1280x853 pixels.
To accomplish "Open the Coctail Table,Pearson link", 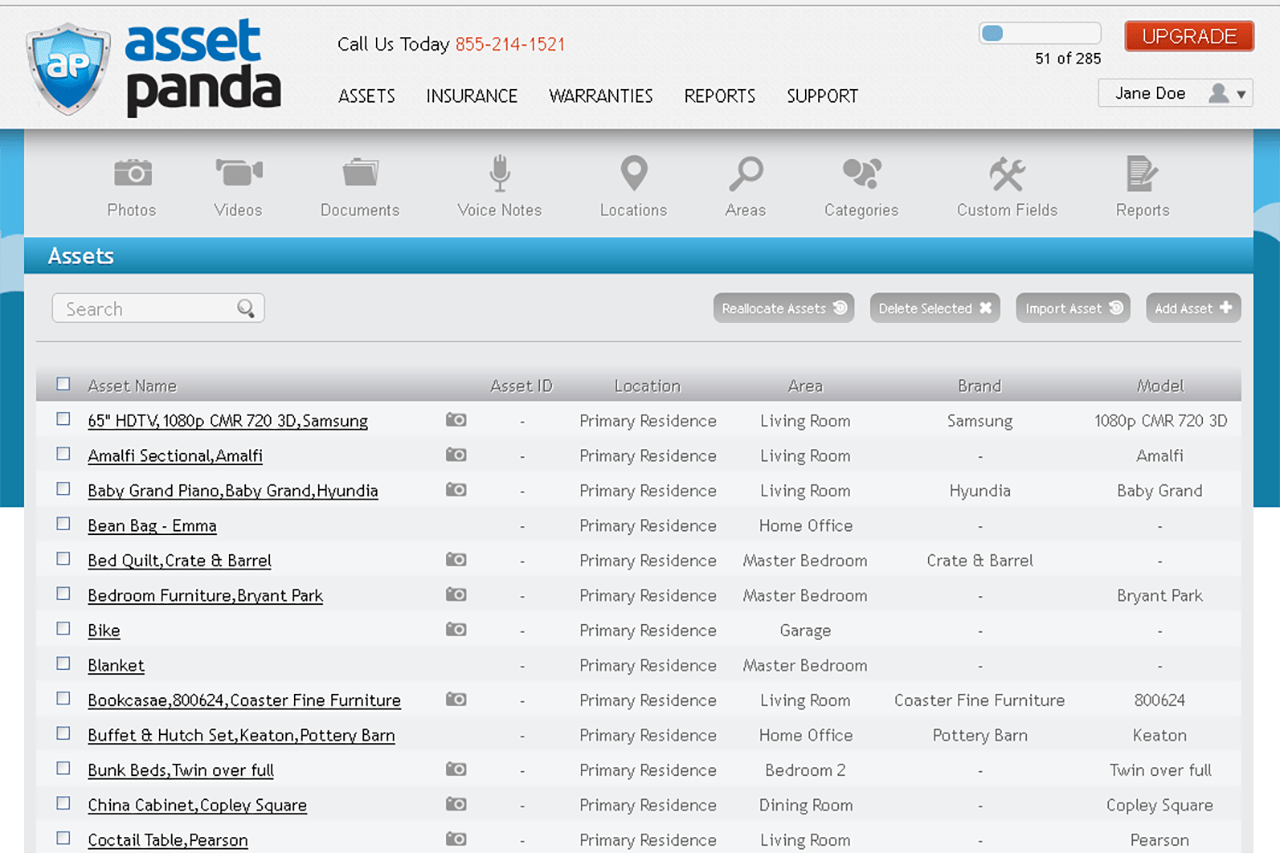I will 168,840.
